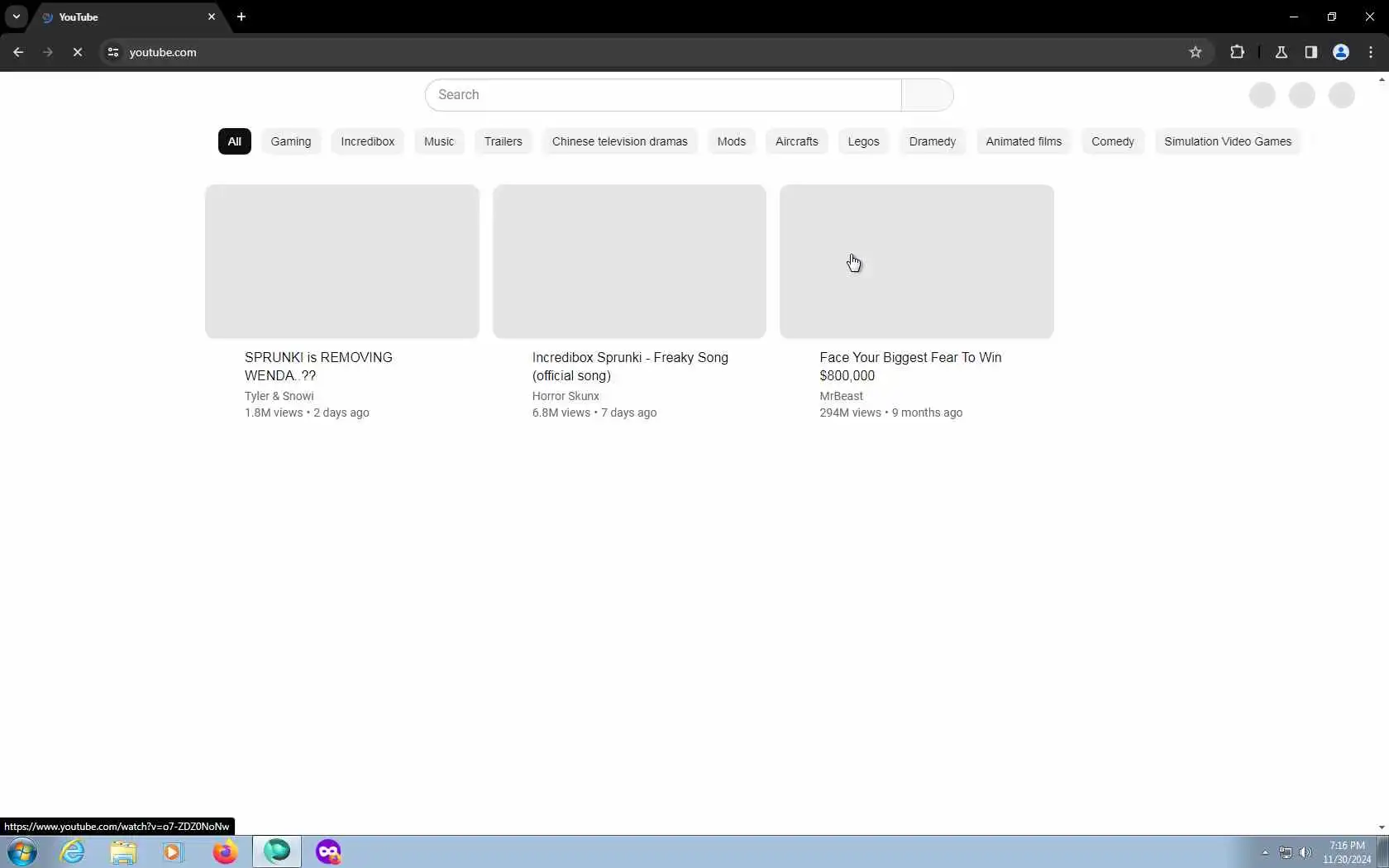1389x868 pixels.
Task: Click the "6.8M views • 7 days ago" text
Action: point(594,413)
